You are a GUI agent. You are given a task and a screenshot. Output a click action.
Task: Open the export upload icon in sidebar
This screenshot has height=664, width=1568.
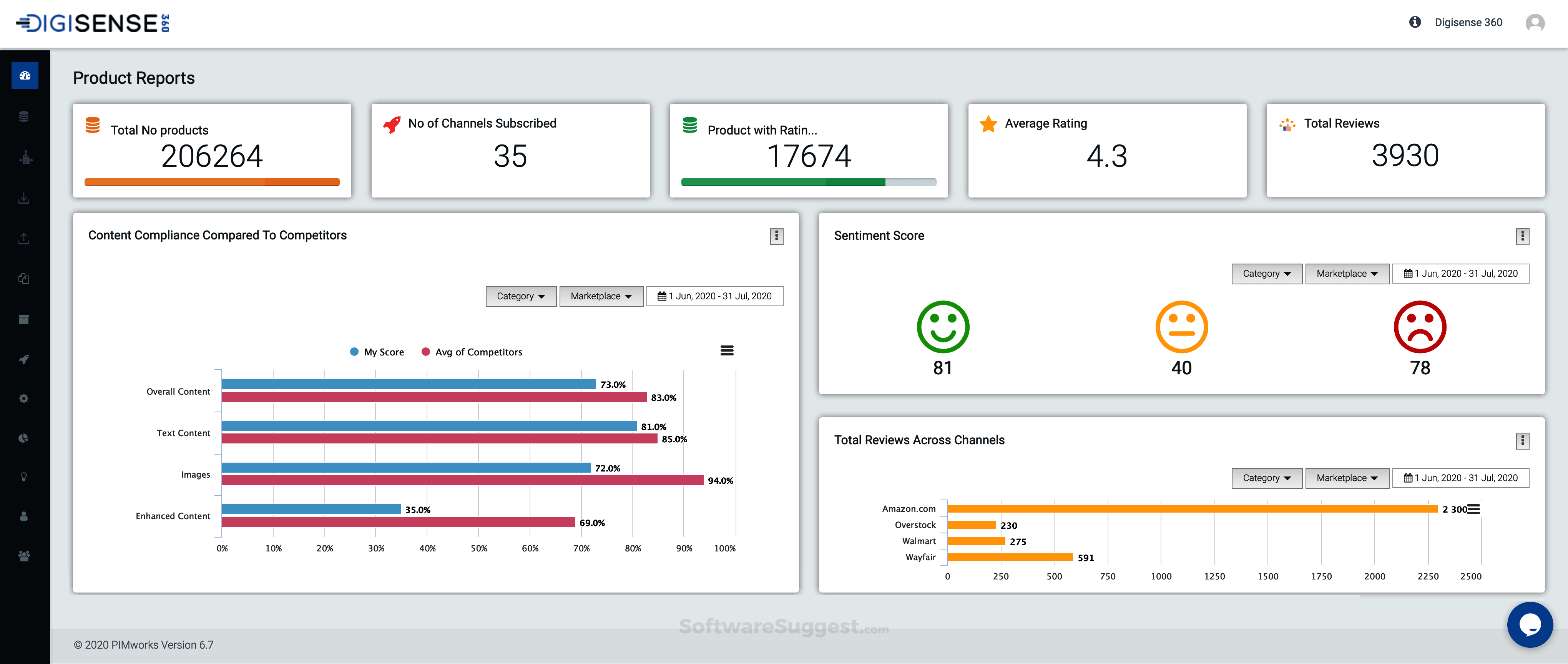point(24,239)
